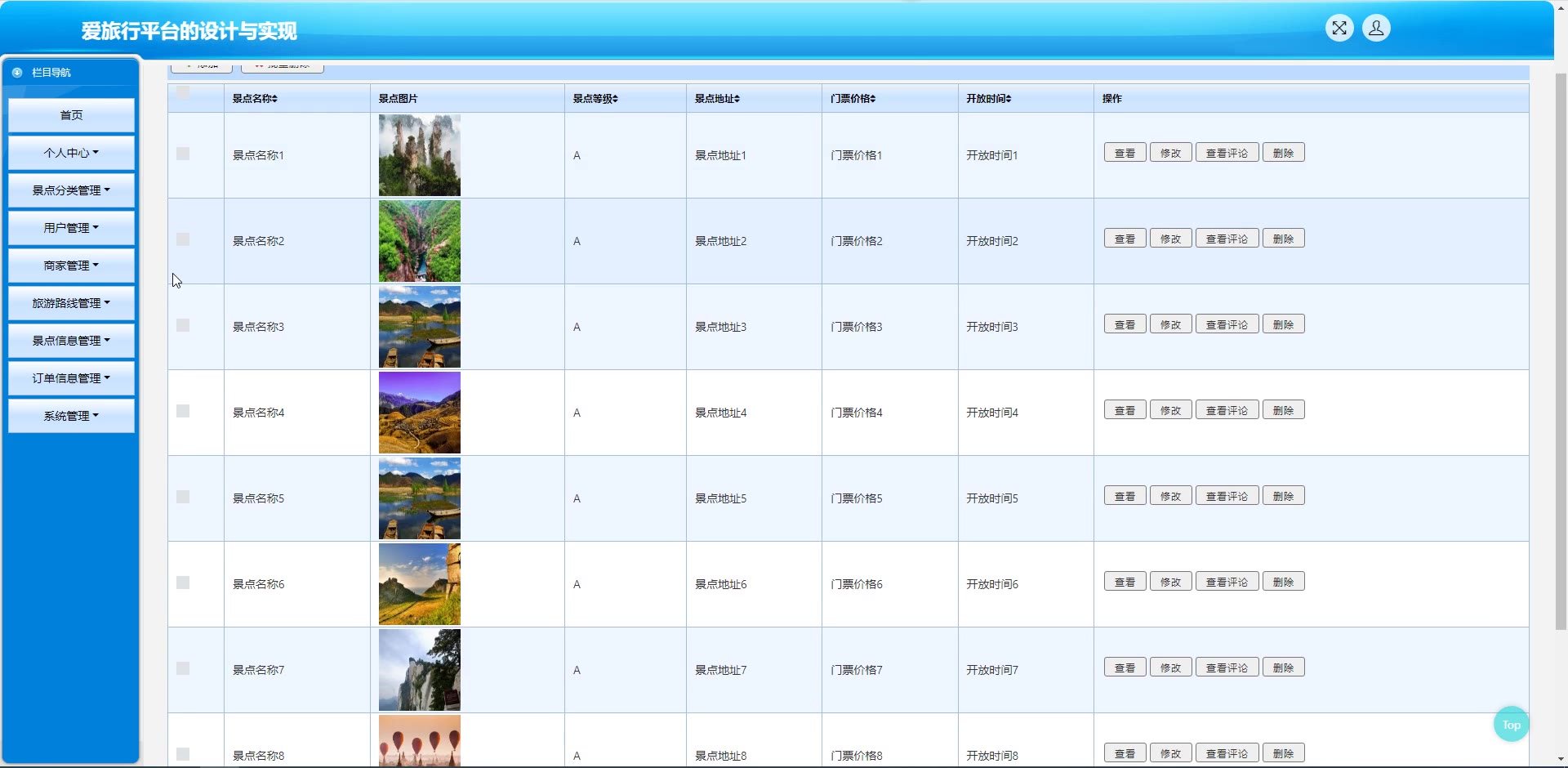
Task: Check the row checkbox for 景点名称6
Action: coord(183,583)
